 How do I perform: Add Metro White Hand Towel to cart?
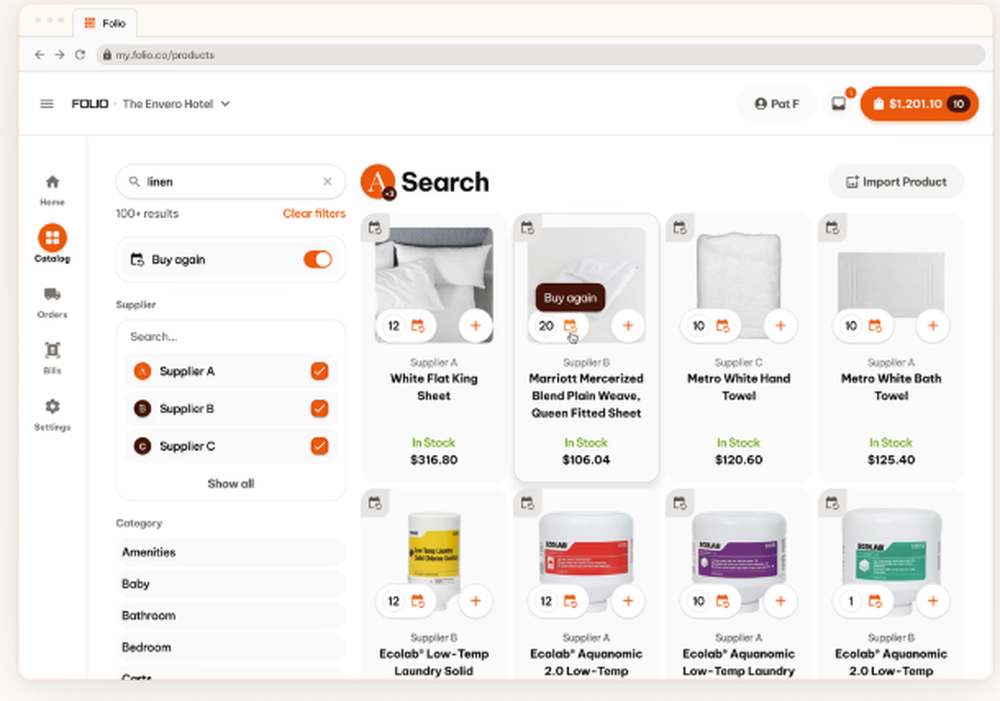tap(780, 326)
